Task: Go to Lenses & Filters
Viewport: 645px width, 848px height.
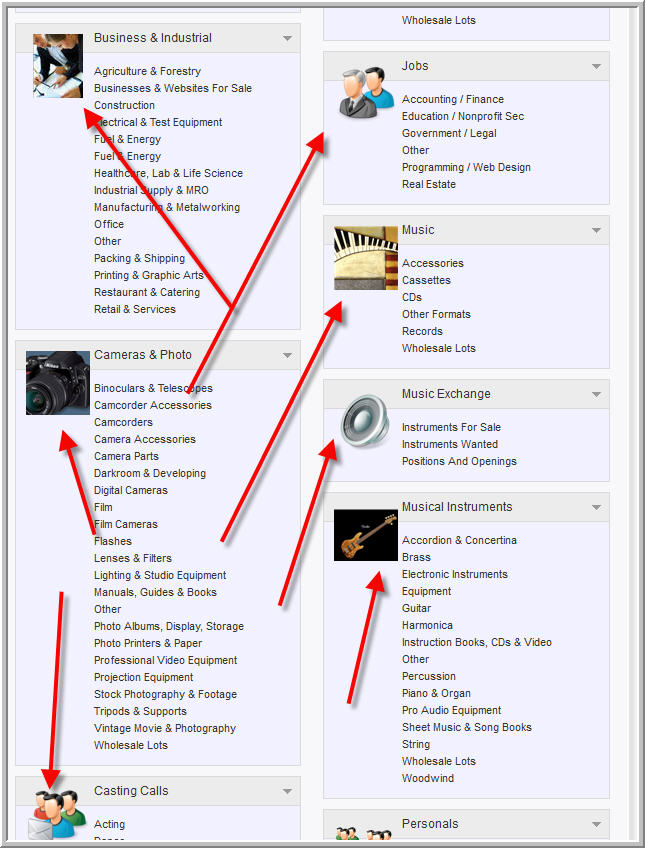Action: [x=133, y=558]
